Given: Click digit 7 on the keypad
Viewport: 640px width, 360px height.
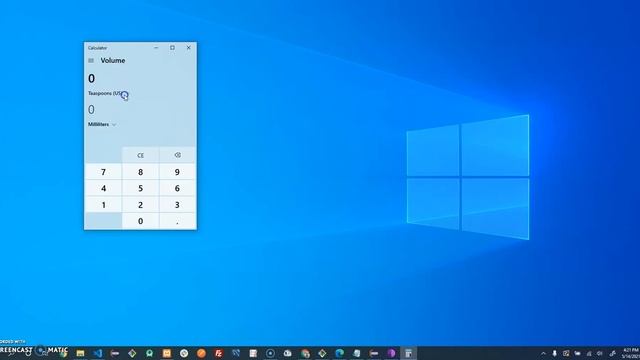Looking at the screenshot, I should [103, 172].
